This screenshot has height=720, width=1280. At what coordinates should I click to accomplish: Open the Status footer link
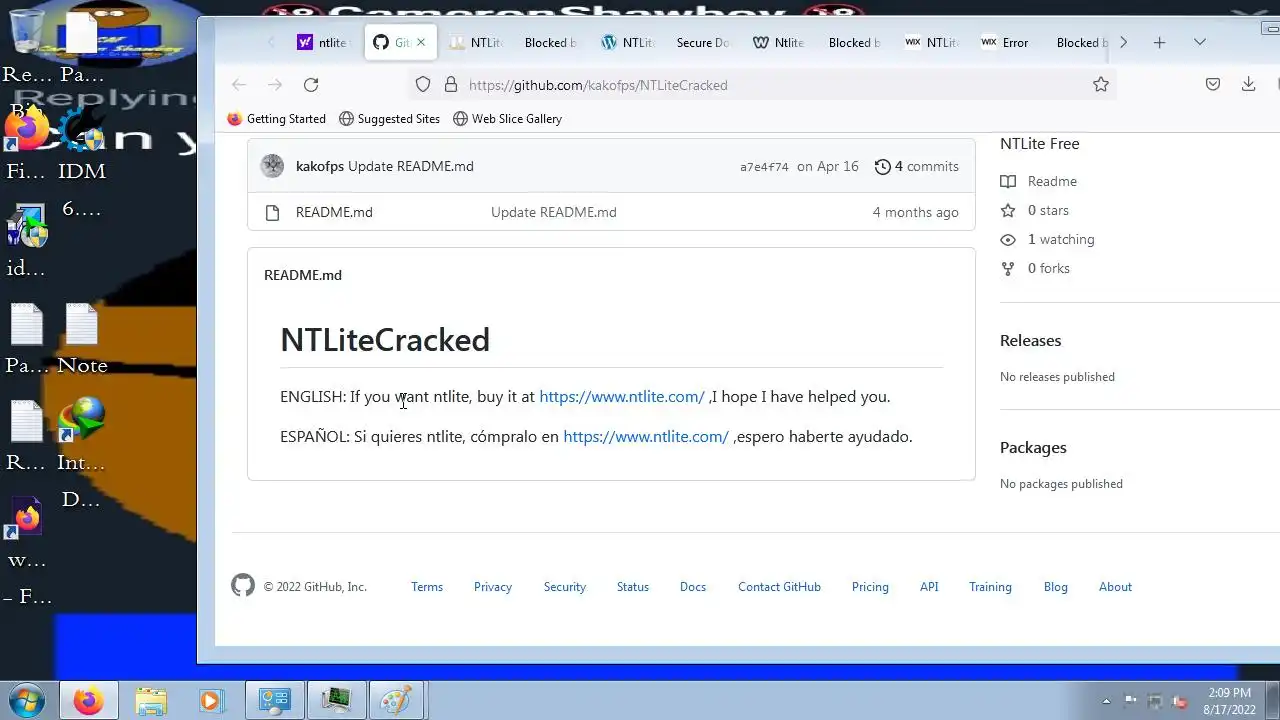(x=633, y=587)
